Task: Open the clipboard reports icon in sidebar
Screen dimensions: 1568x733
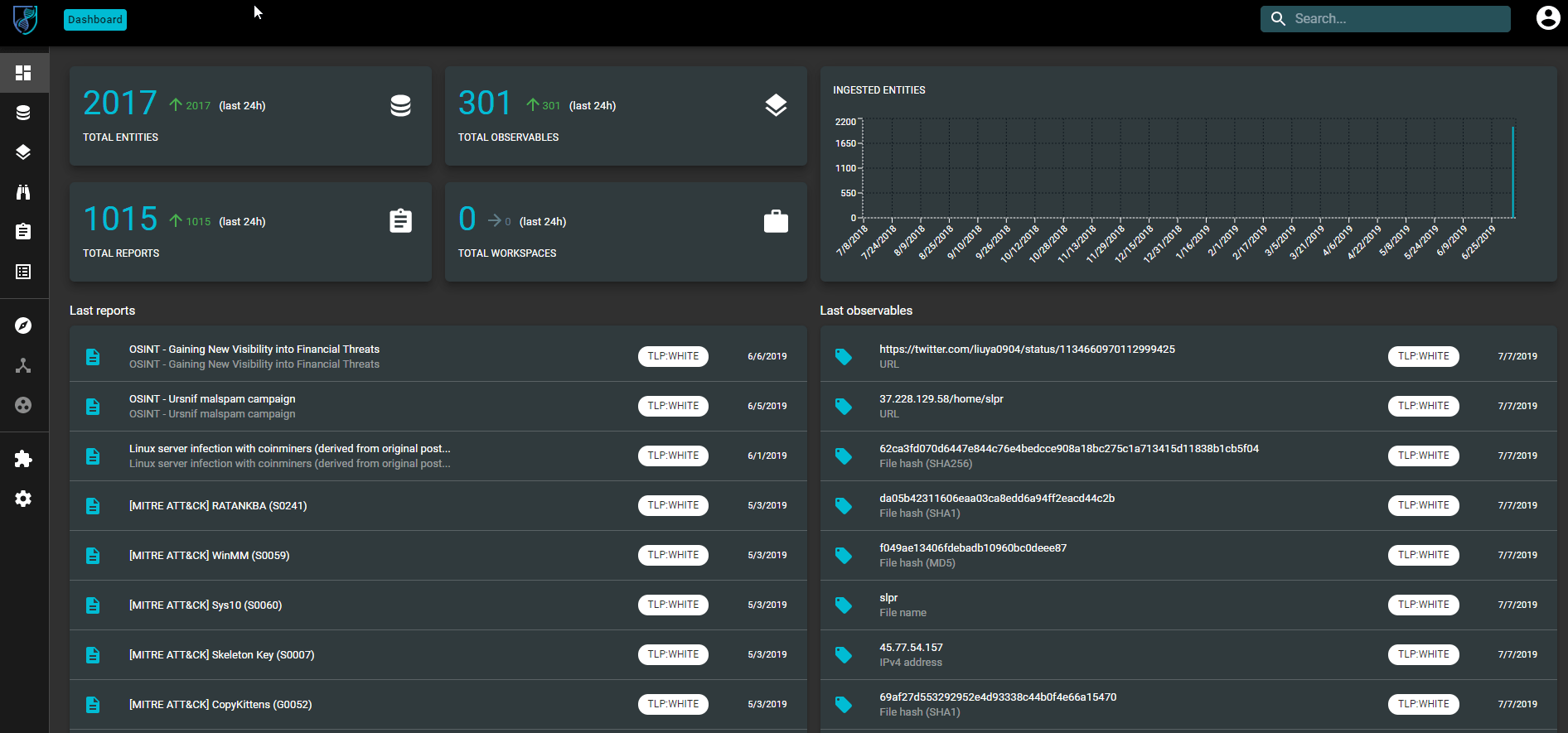Action: pos(23,232)
